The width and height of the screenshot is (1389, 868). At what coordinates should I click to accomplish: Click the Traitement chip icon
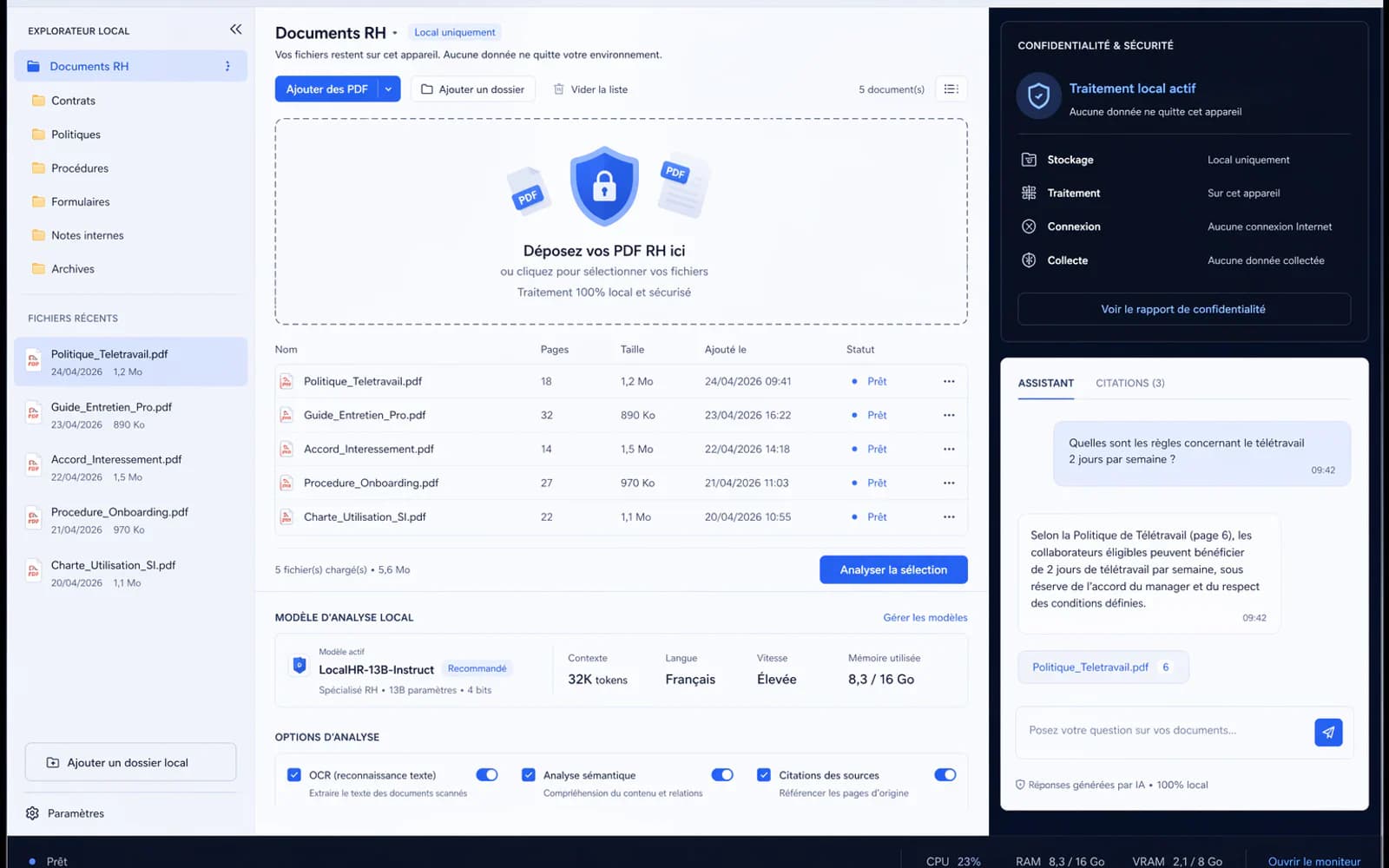(1029, 193)
